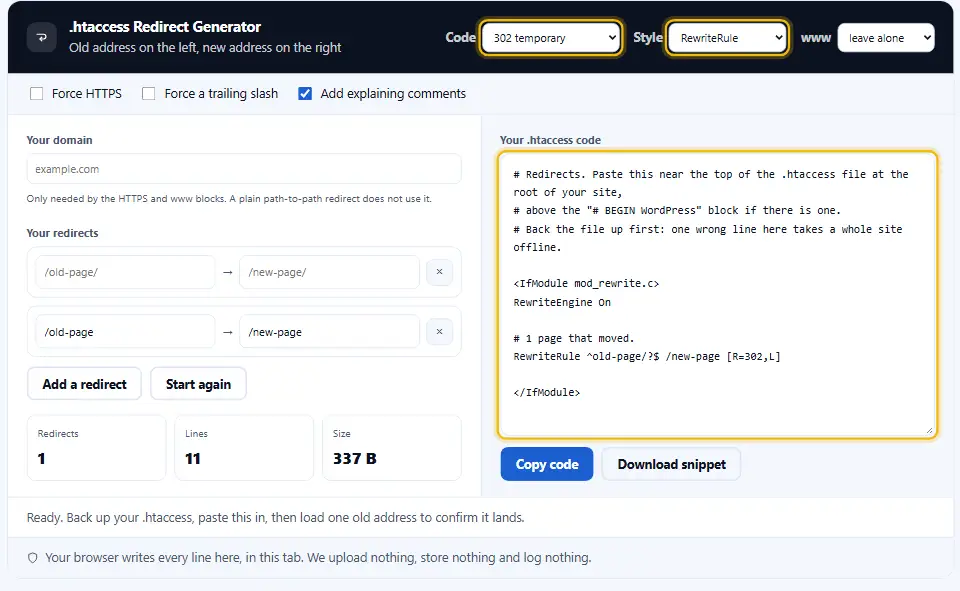
Task: Click the empty /old-page/ placeholder field
Action: click(x=125, y=272)
